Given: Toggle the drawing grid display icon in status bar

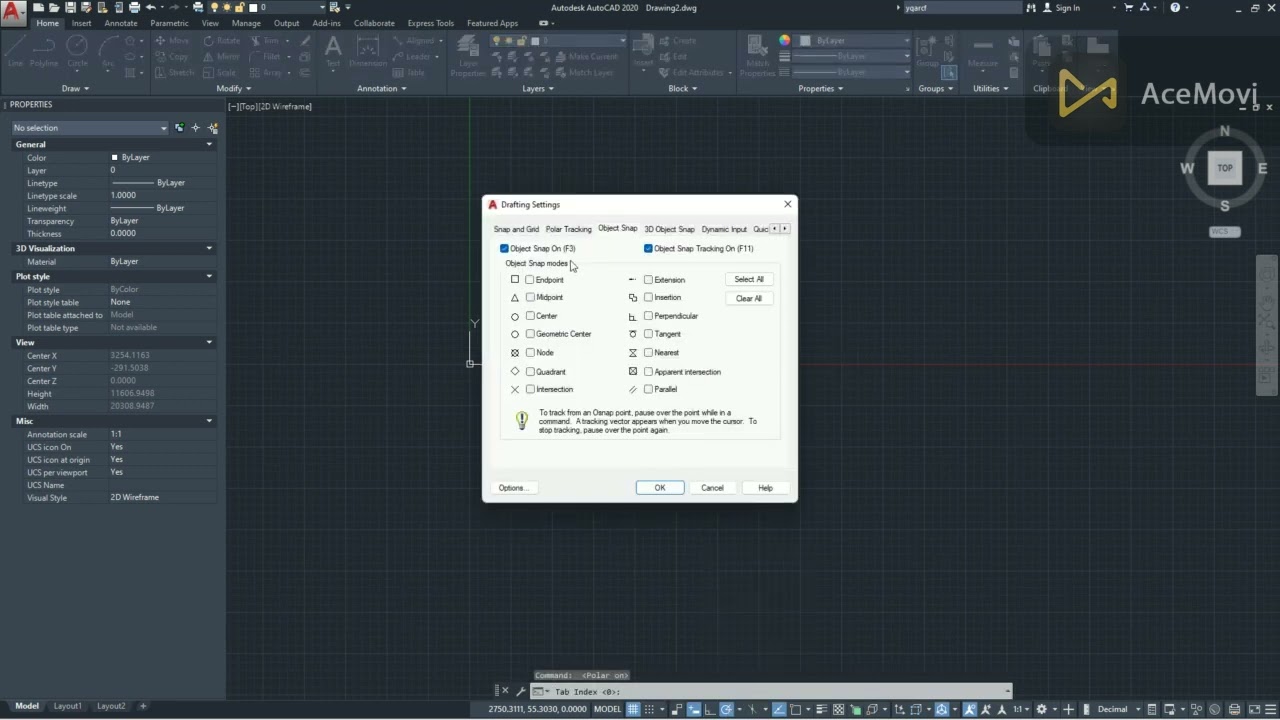Looking at the screenshot, I should pyautogui.click(x=633, y=709).
